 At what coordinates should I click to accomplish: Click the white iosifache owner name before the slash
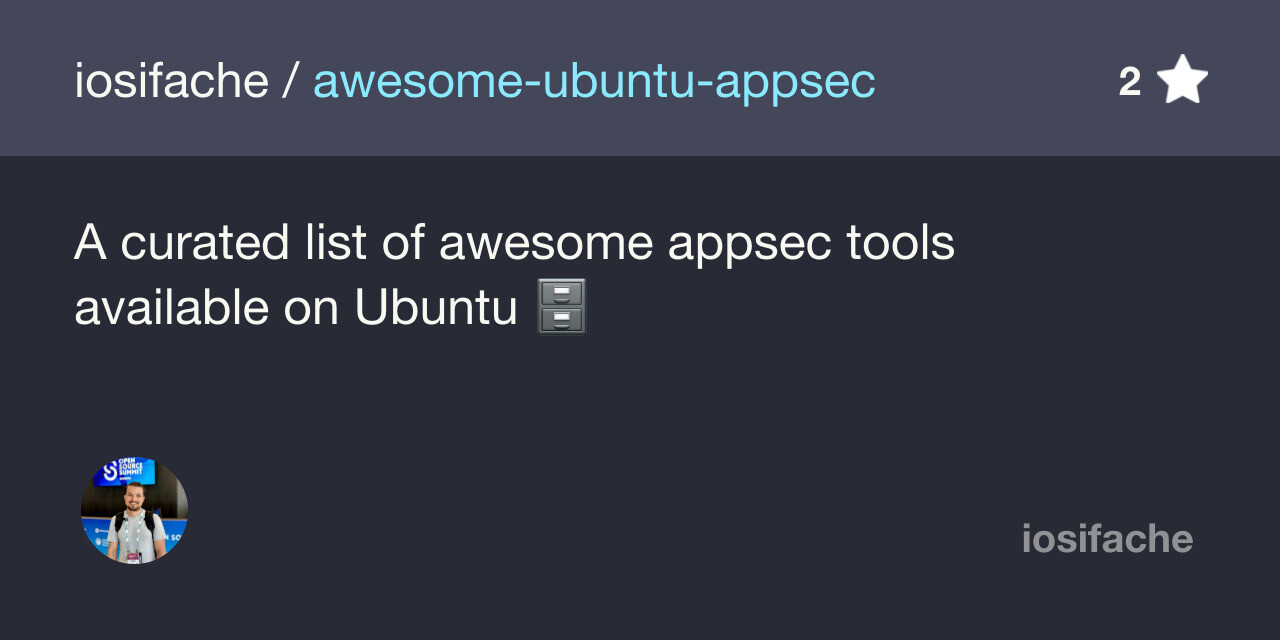[x=171, y=82]
